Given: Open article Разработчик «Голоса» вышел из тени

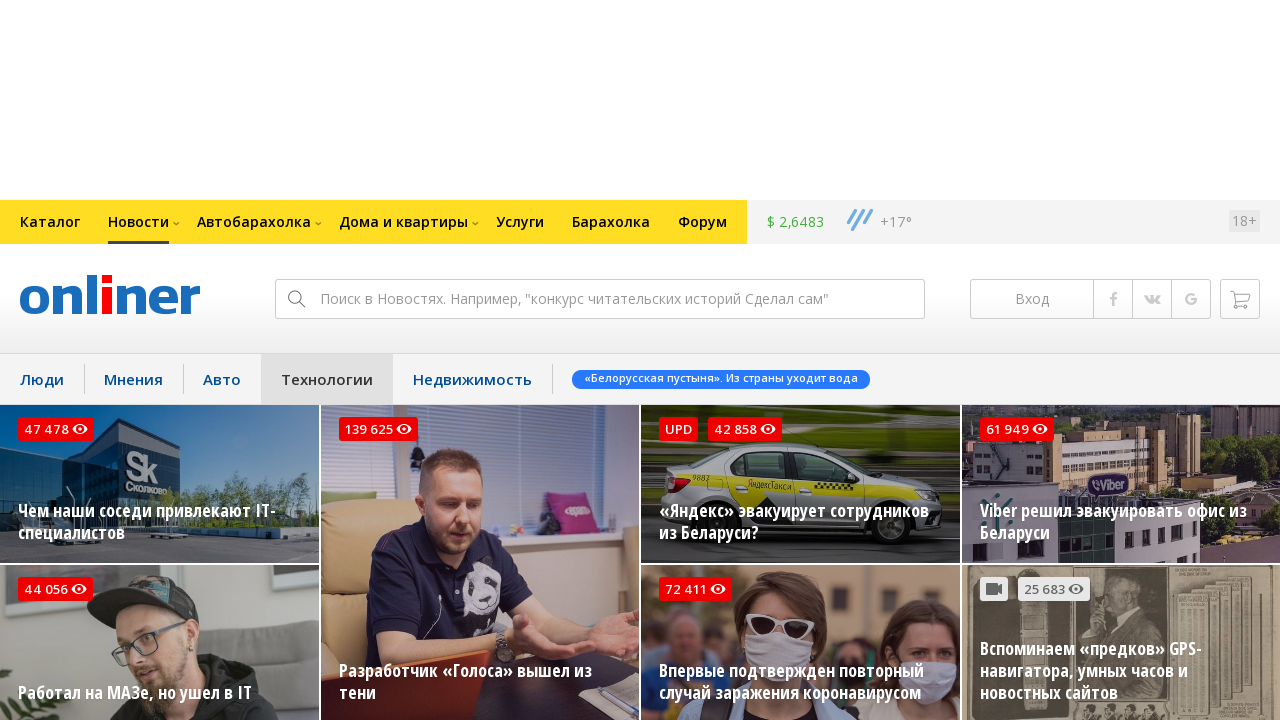Looking at the screenshot, I should point(465,682).
